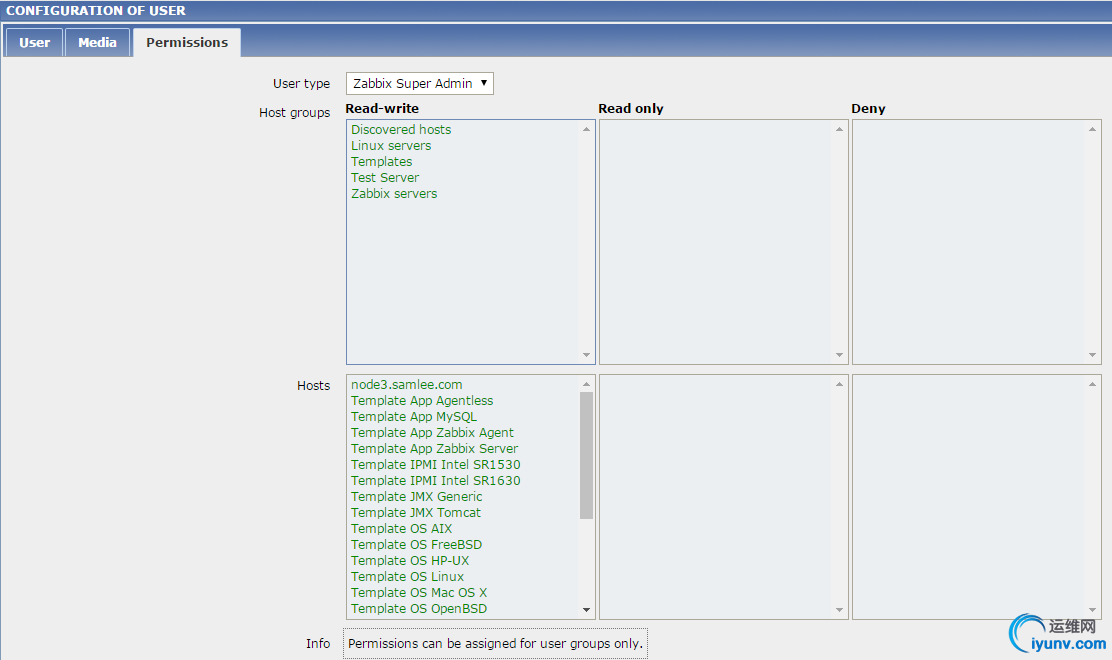
Task: Select Template OS AIX host
Action: (x=401, y=529)
